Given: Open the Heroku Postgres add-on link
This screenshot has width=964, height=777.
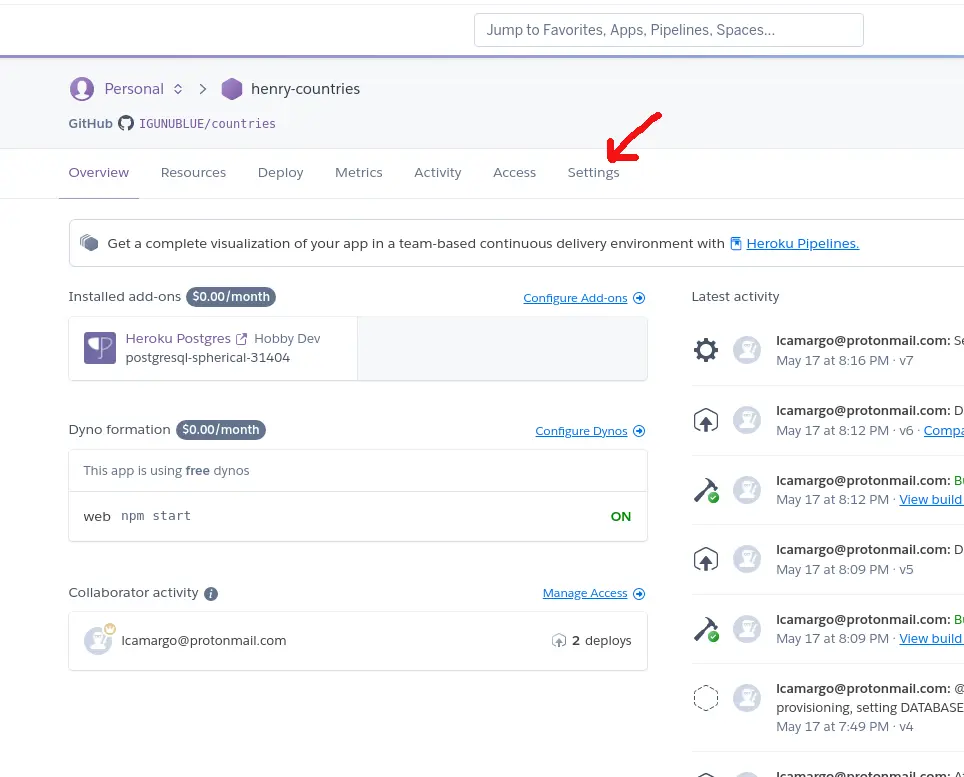Looking at the screenshot, I should 178,339.
